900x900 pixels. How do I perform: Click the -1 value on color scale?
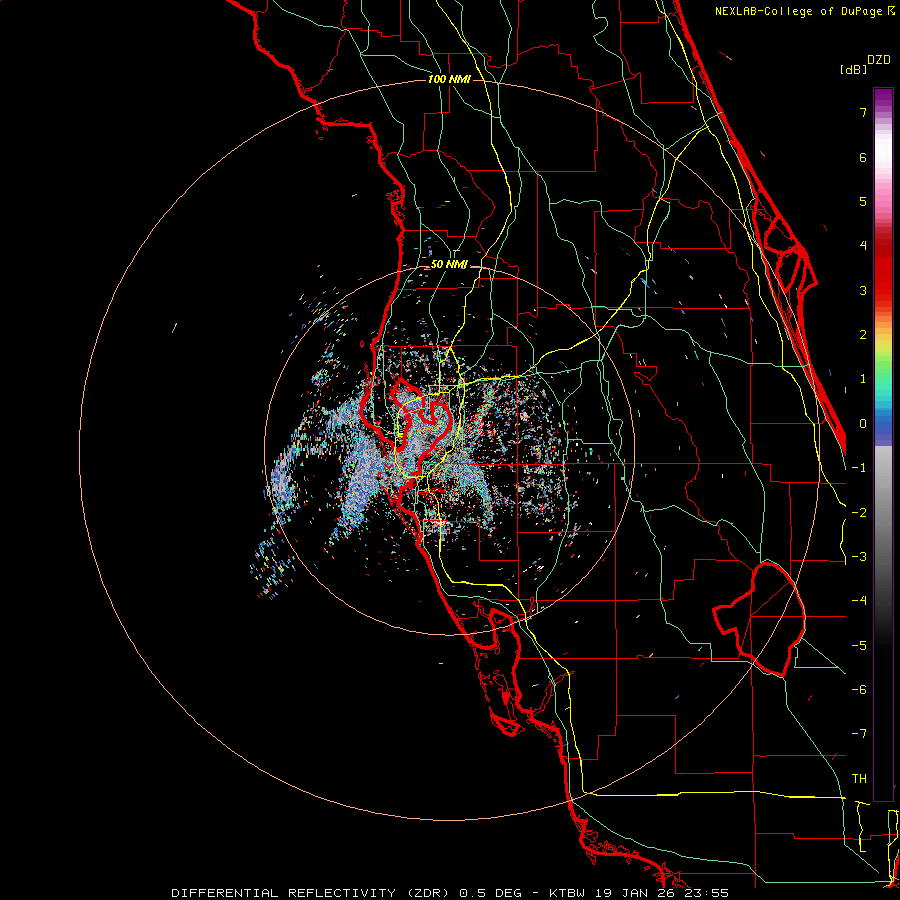pos(859,468)
